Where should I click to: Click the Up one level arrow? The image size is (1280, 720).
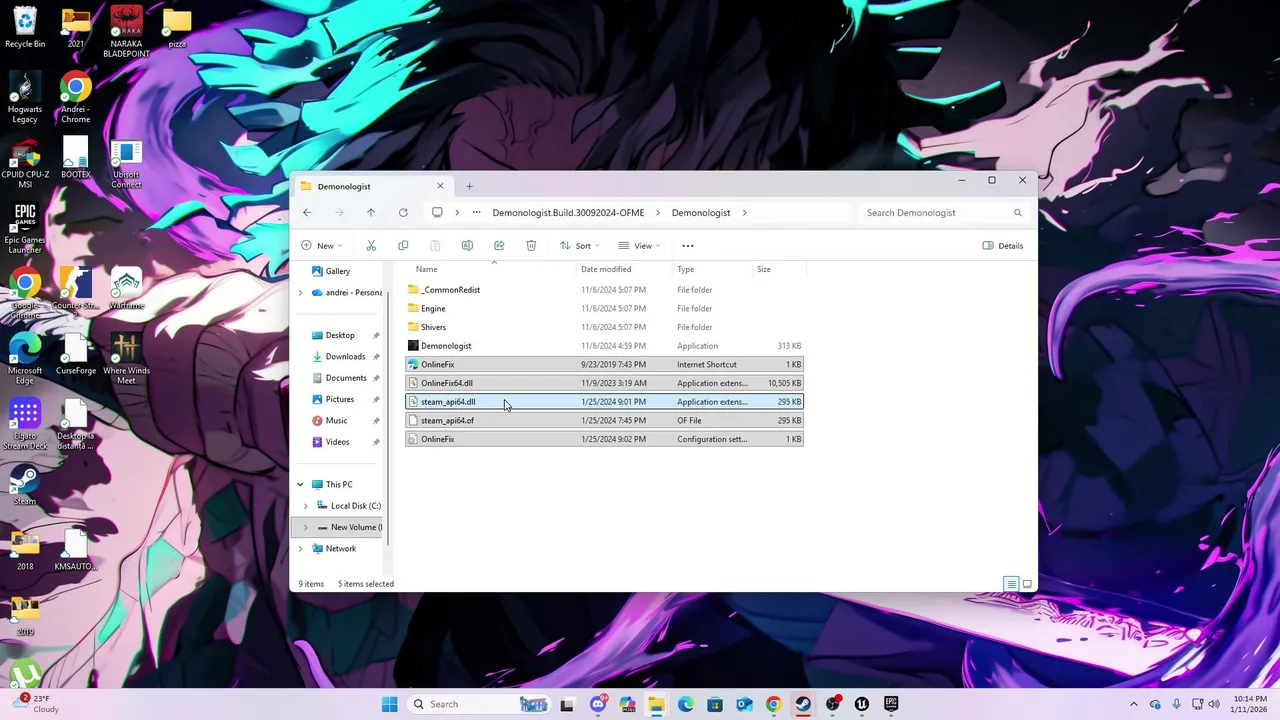[371, 213]
